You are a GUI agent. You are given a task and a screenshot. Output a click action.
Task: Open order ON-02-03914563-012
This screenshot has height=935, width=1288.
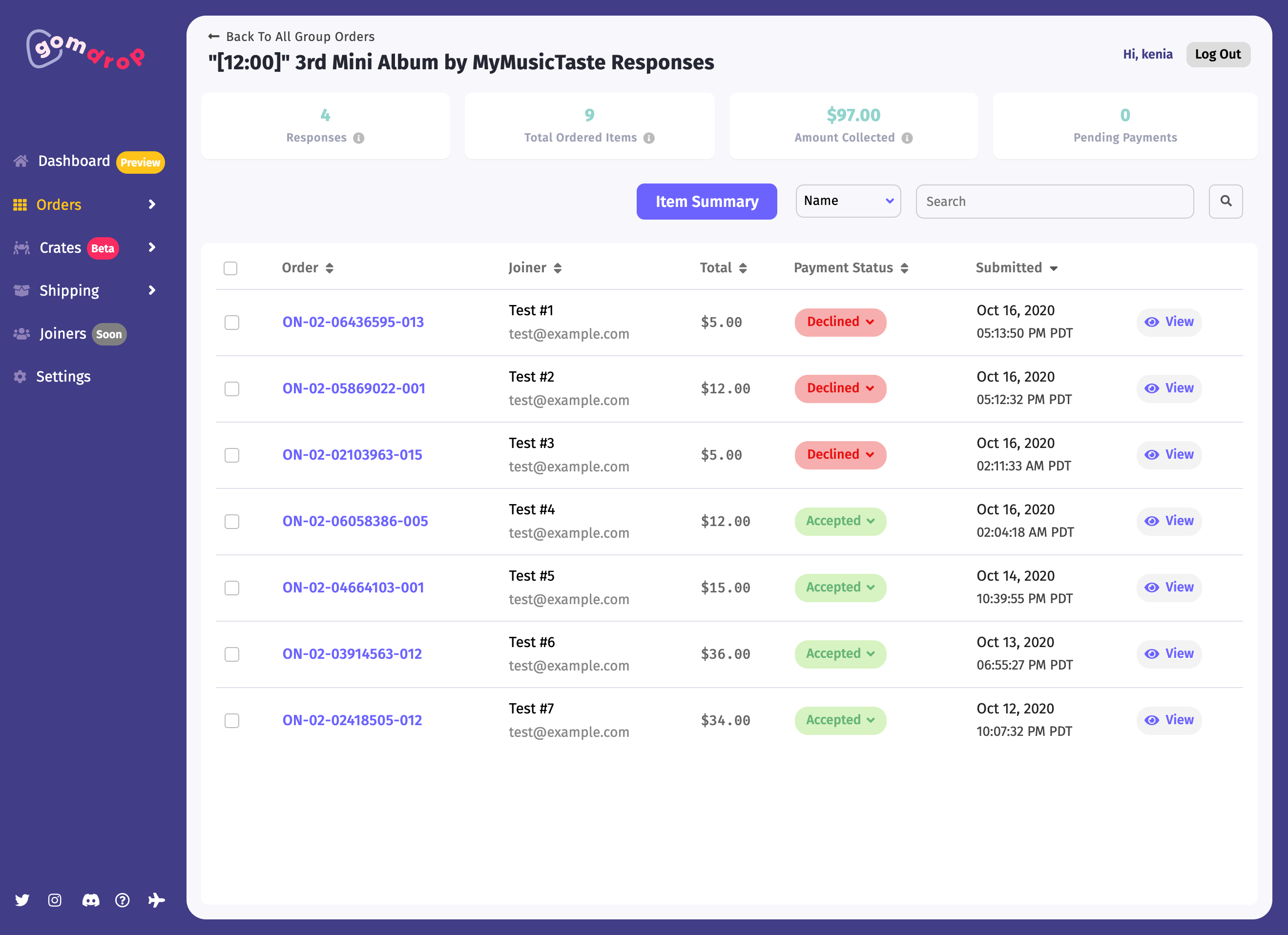pyautogui.click(x=352, y=654)
